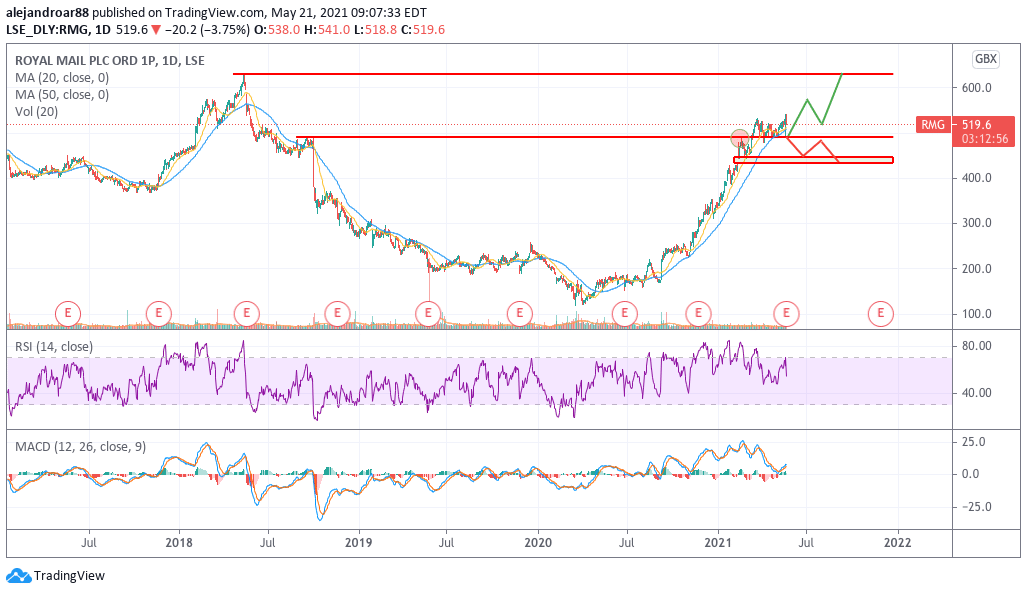Click the upcoming late-2021 earnings marker
Viewport: 1027px width, 594px height.
[880, 313]
